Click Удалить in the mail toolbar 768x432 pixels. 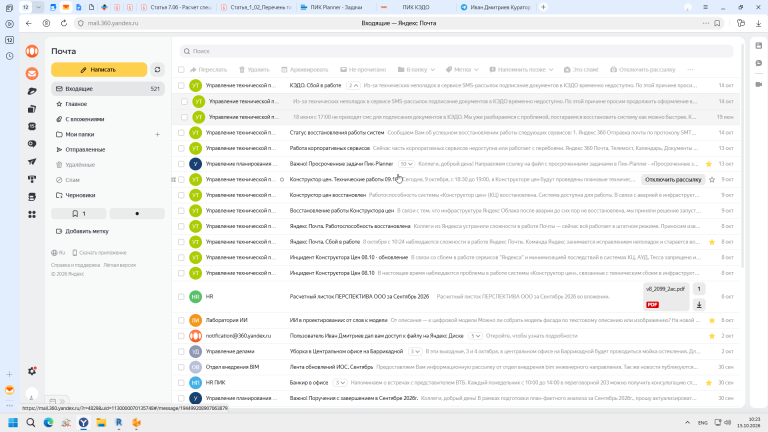pos(254,70)
